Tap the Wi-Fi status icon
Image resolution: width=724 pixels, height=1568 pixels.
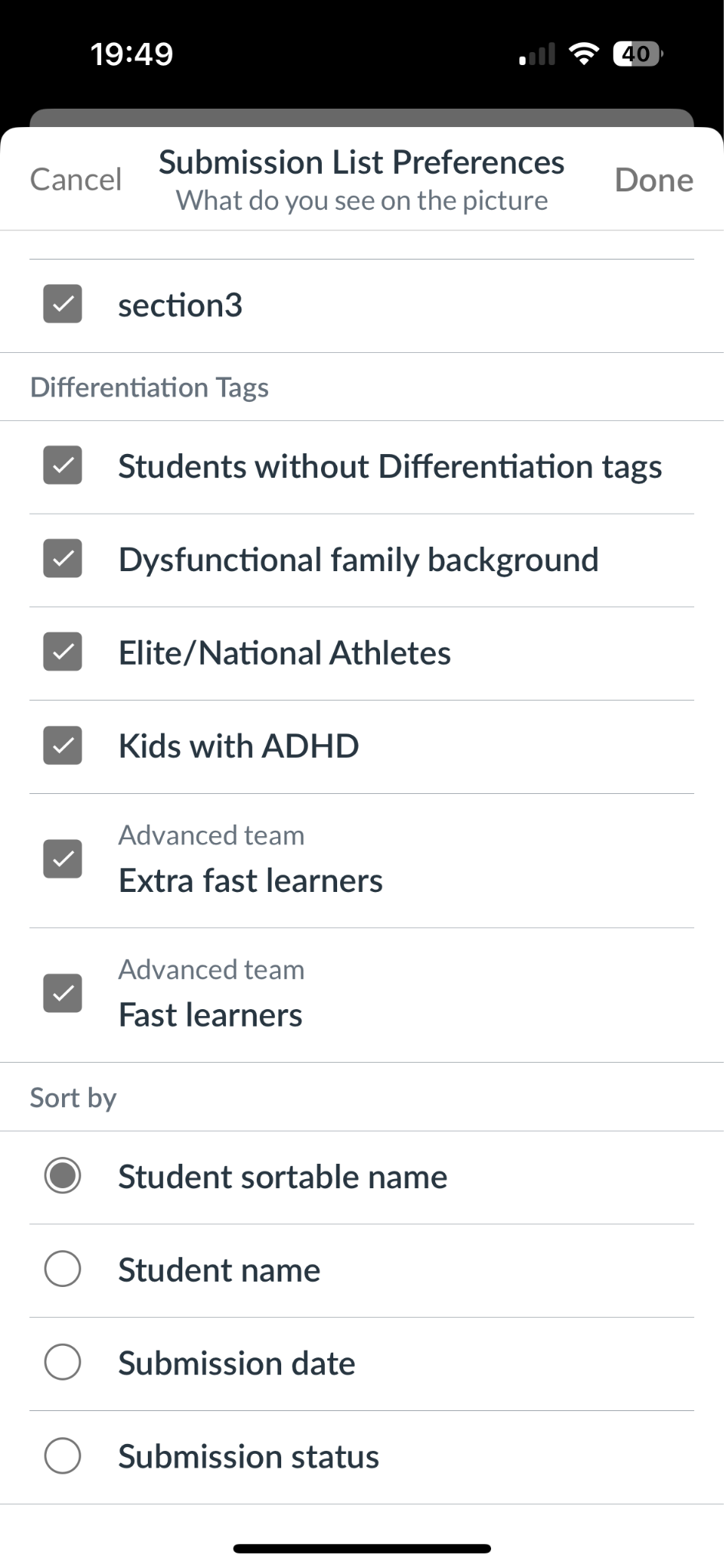point(584,54)
